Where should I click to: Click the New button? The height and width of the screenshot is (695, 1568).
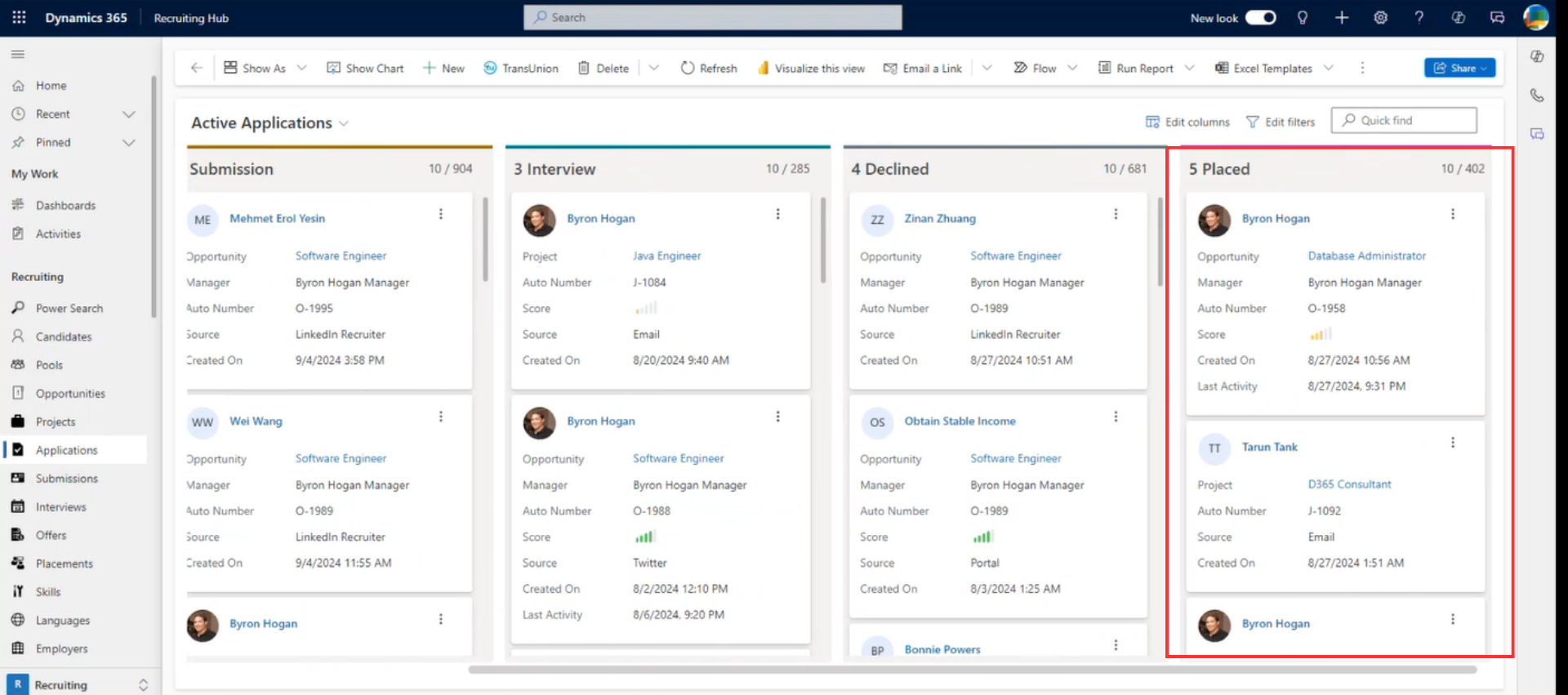[x=443, y=68]
